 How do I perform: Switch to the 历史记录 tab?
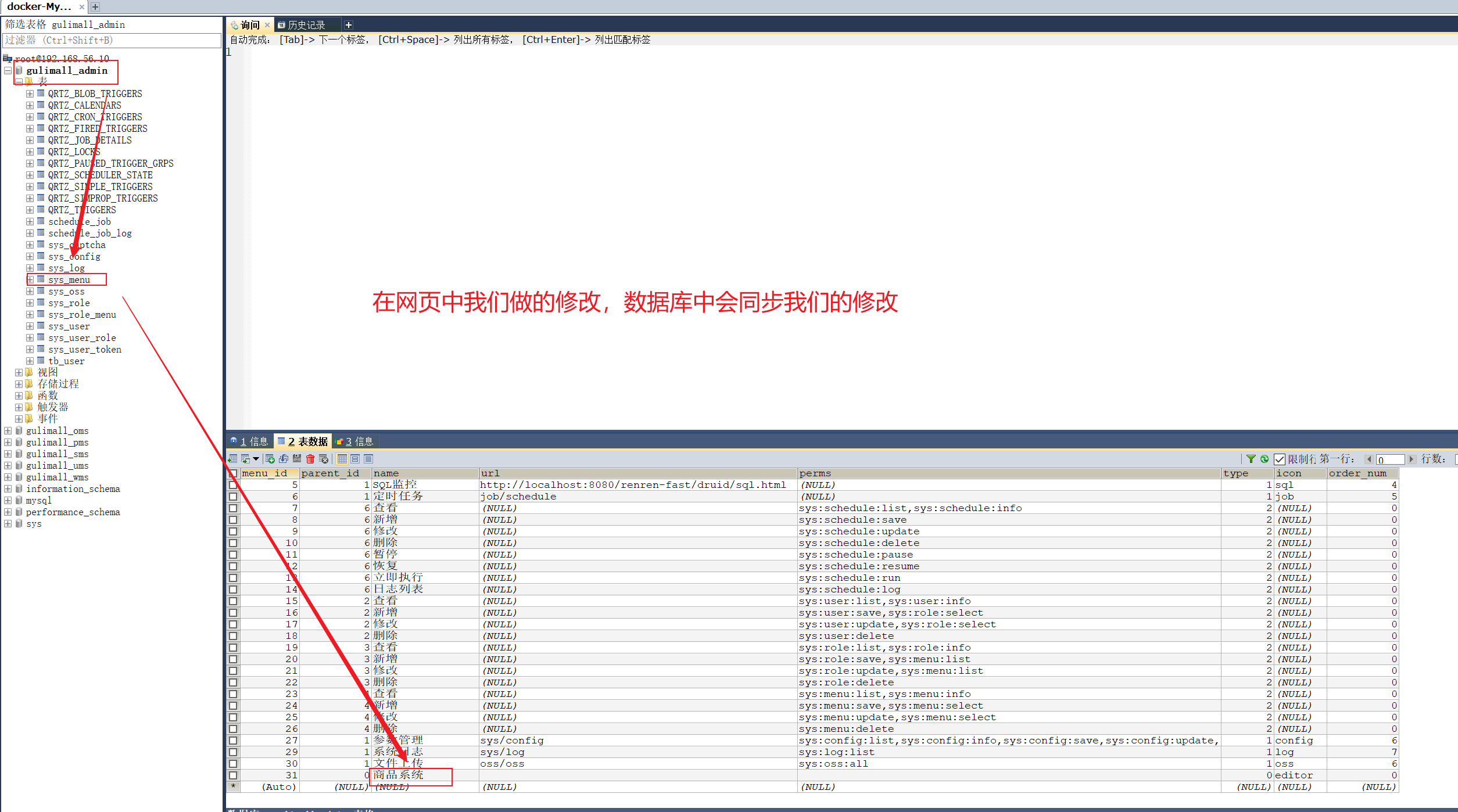306,25
